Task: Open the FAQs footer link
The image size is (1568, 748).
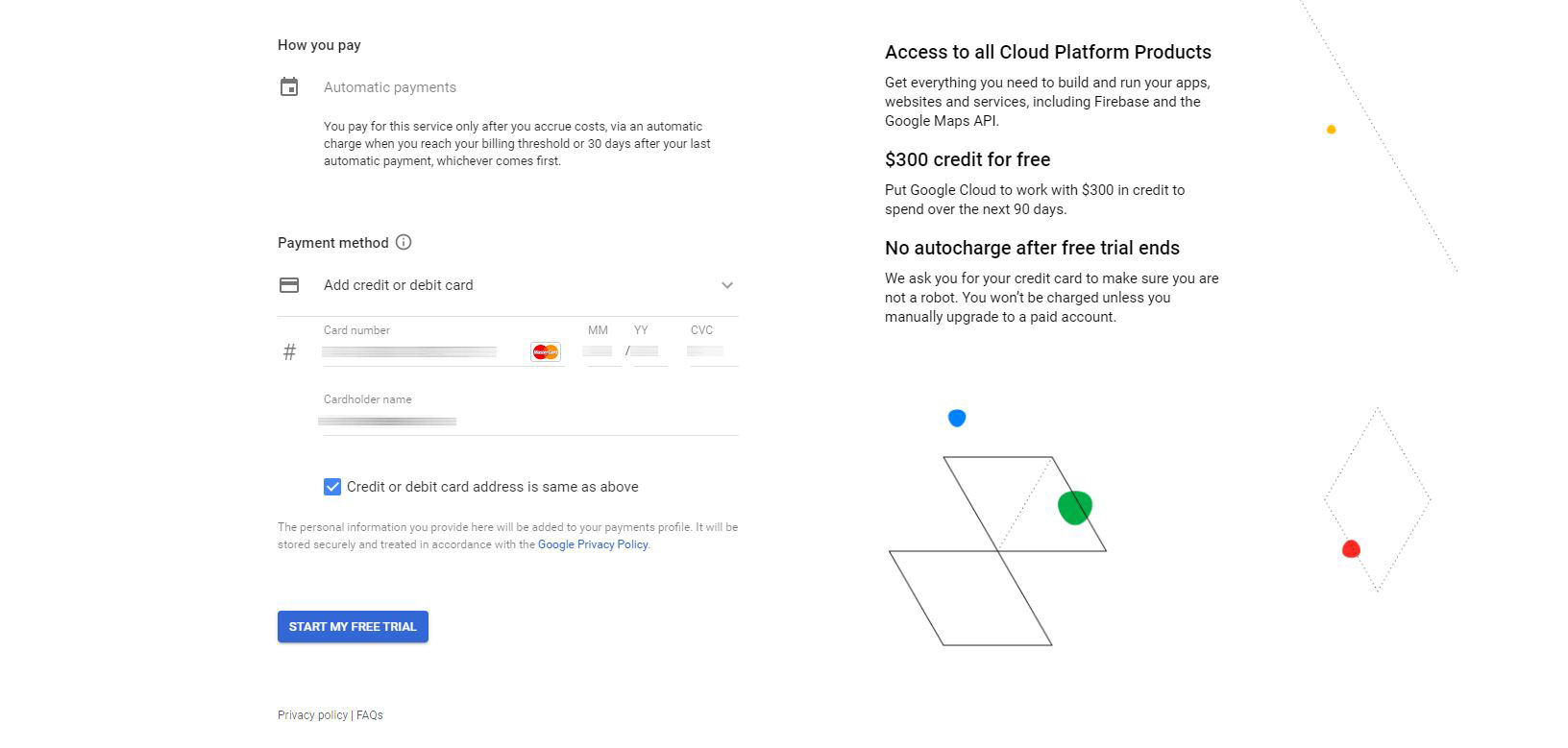Action: coord(370,715)
